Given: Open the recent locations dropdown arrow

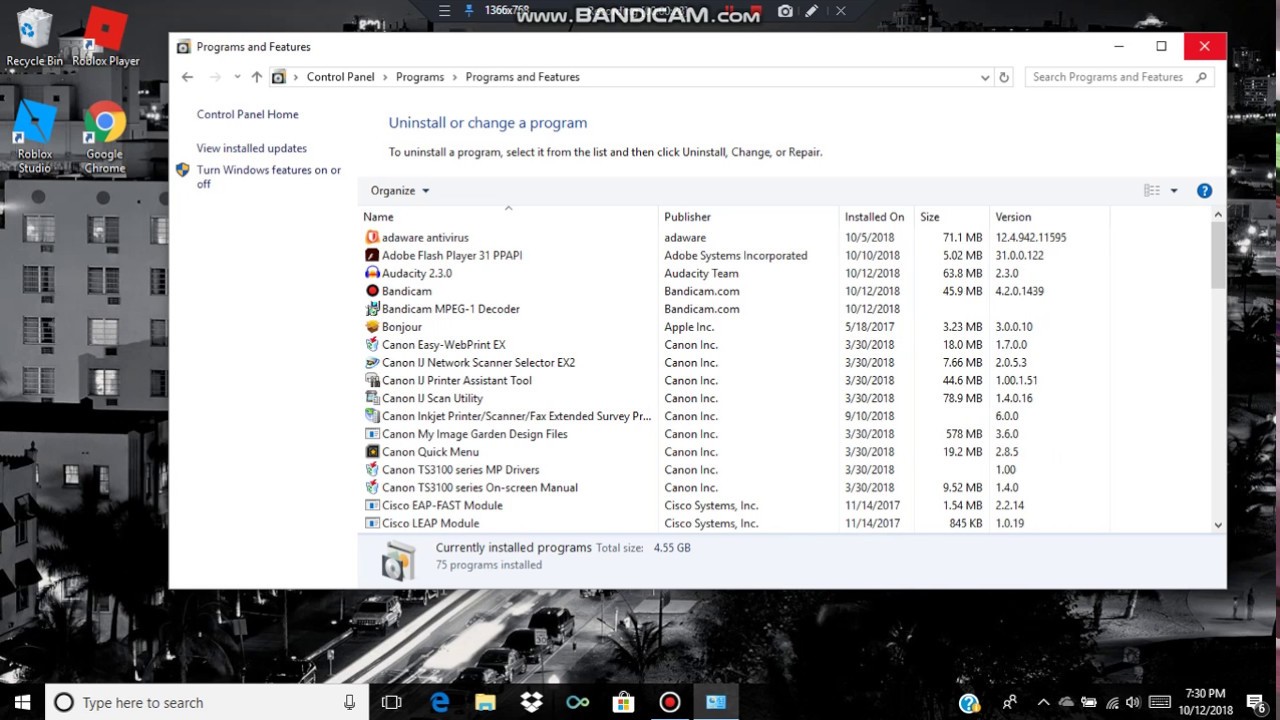Looking at the screenshot, I should coord(237,77).
